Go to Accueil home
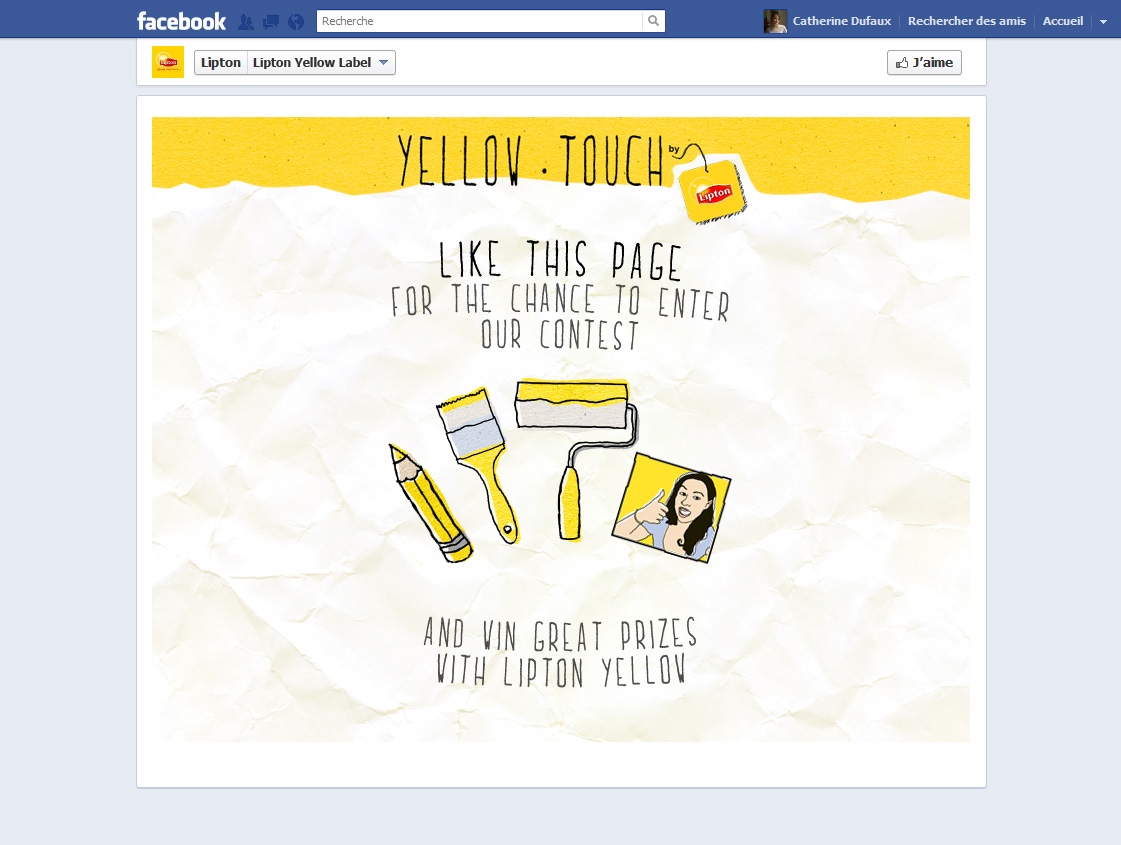Screen dimensions: 1121x845 [1062, 21]
